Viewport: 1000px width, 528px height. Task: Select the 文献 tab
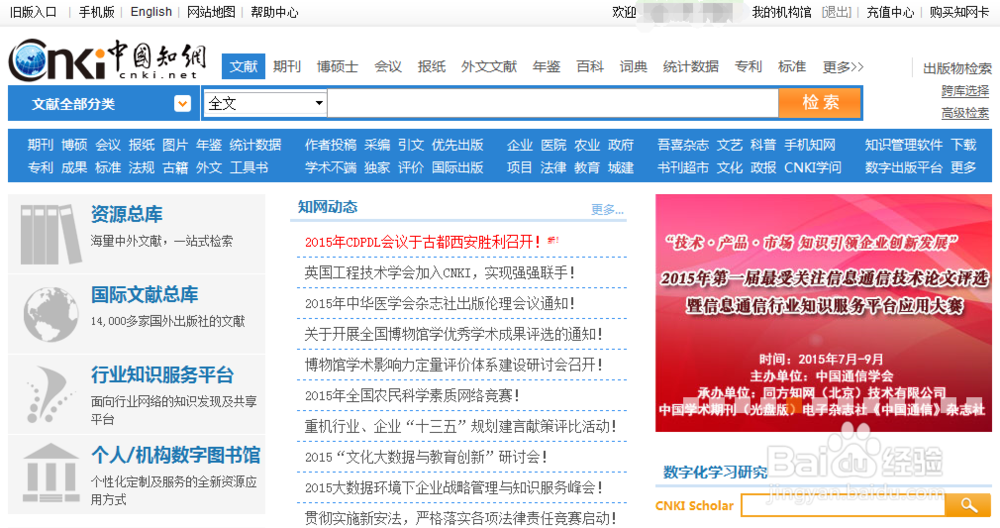pyautogui.click(x=243, y=66)
